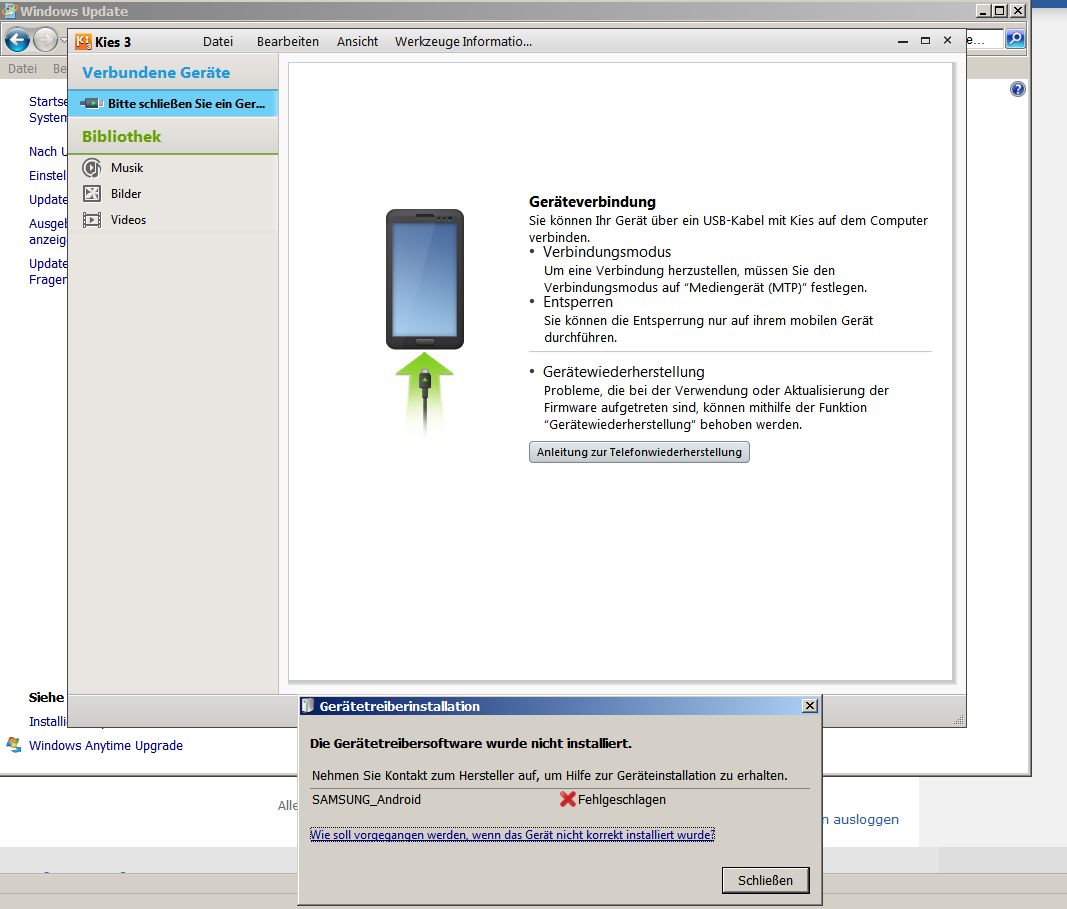This screenshot has width=1067, height=909.
Task: Click the phone illustration
Action: point(425,279)
